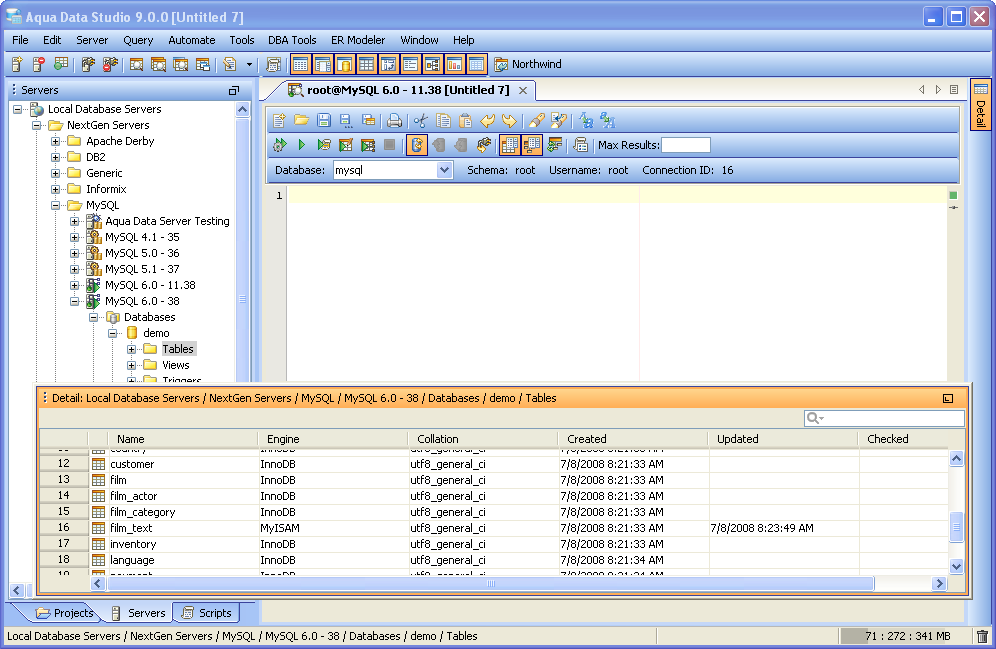Sort by the Name column header

click(183, 439)
